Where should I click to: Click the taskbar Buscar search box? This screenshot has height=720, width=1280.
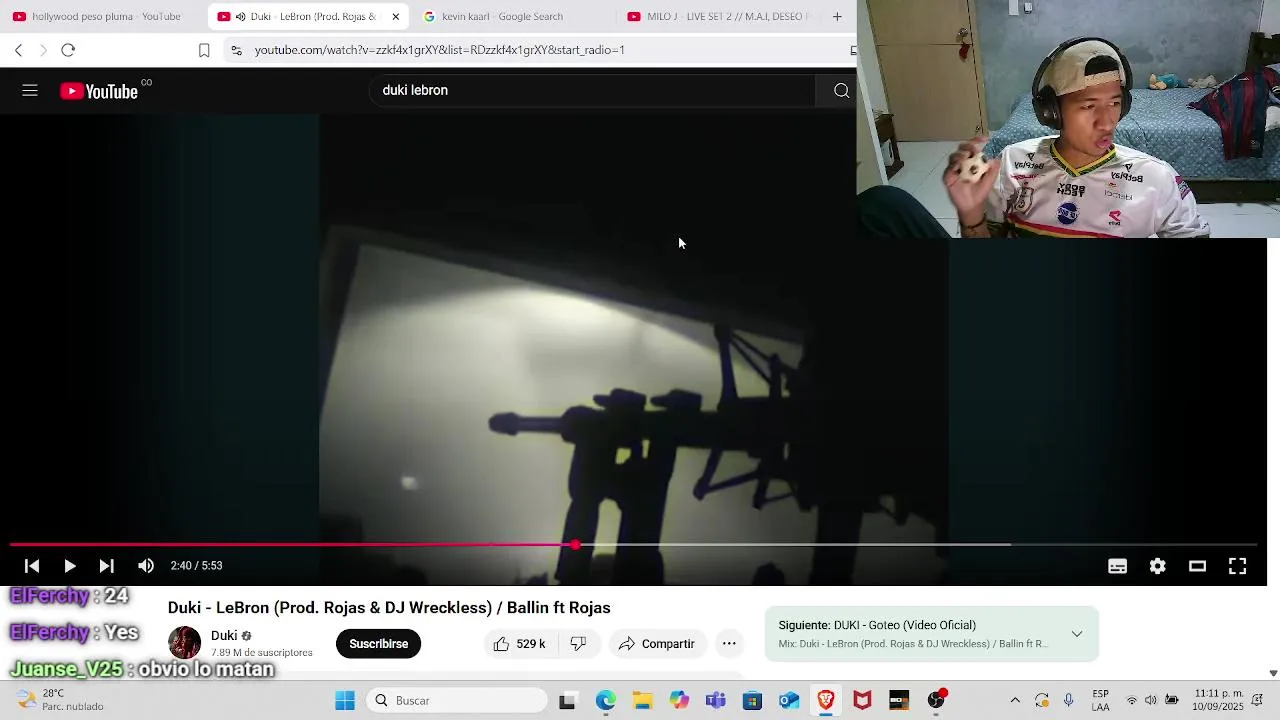click(x=456, y=701)
